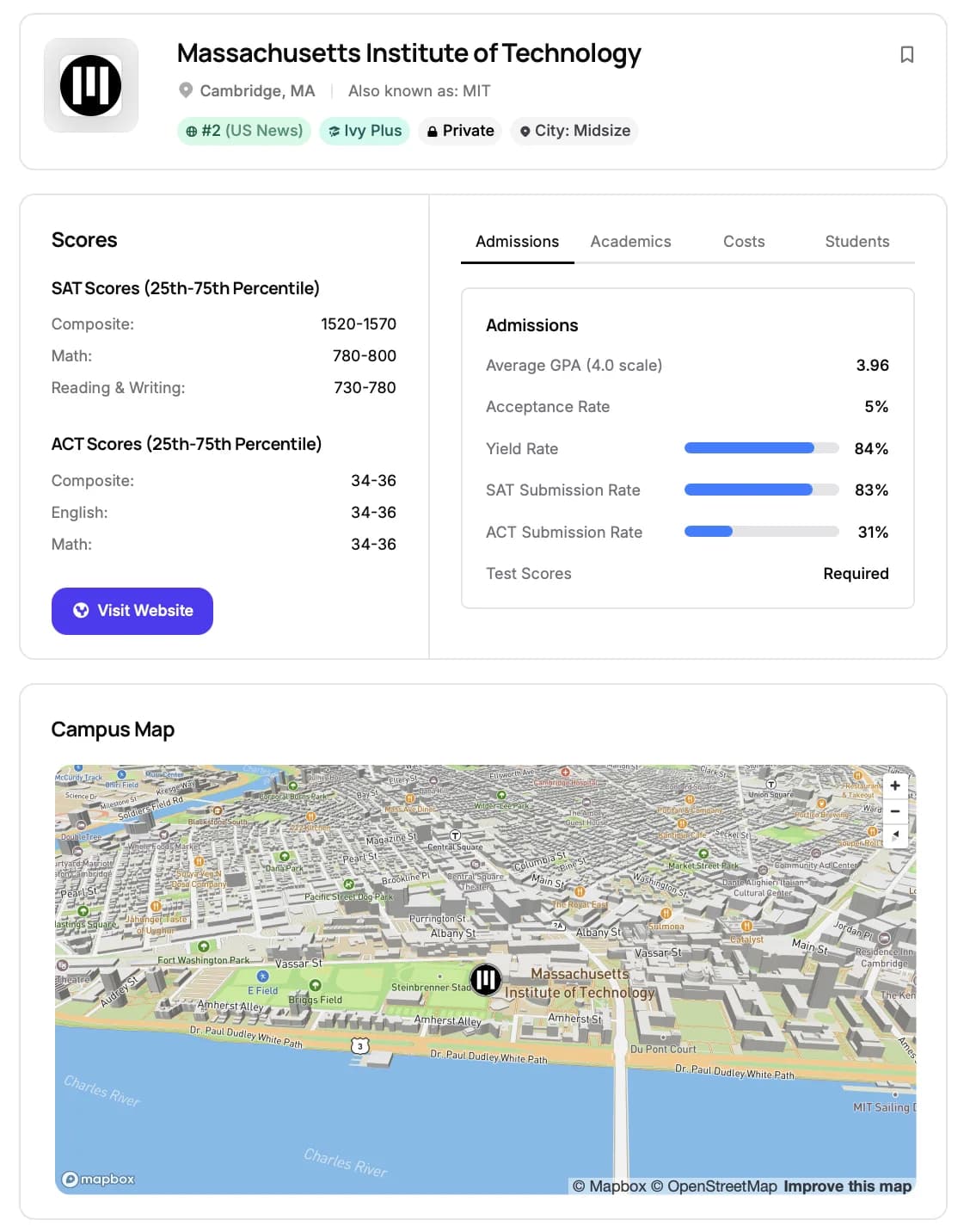Open the Mapbox logo link

(x=98, y=1179)
